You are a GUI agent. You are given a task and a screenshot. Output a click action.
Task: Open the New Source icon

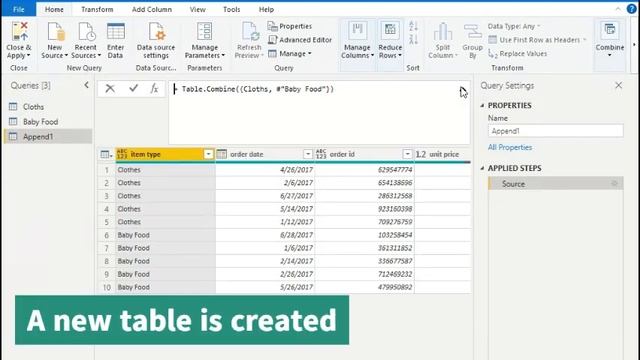[x=55, y=31]
